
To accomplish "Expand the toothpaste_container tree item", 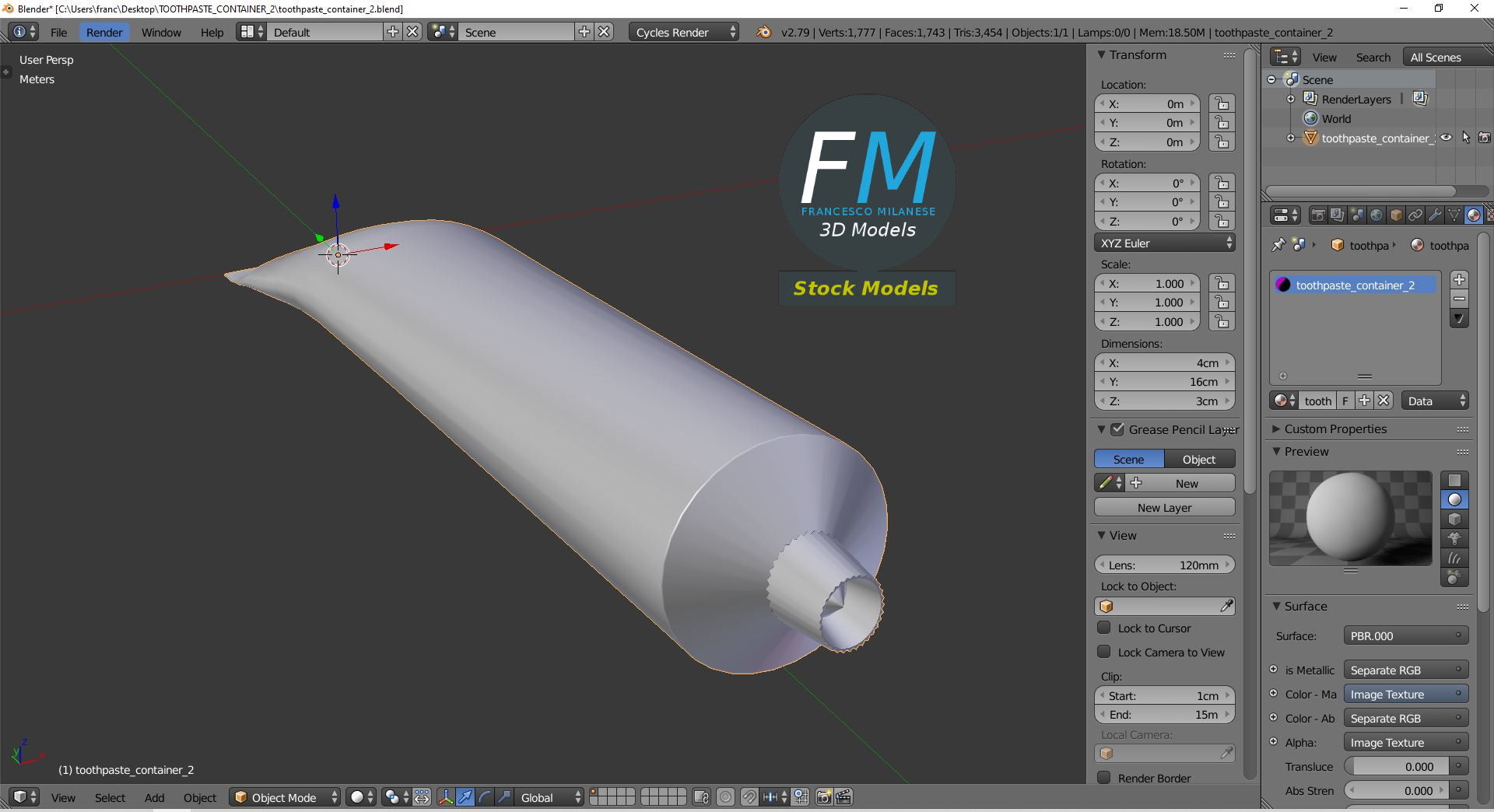I will pyautogui.click(x=1291, y=138).
